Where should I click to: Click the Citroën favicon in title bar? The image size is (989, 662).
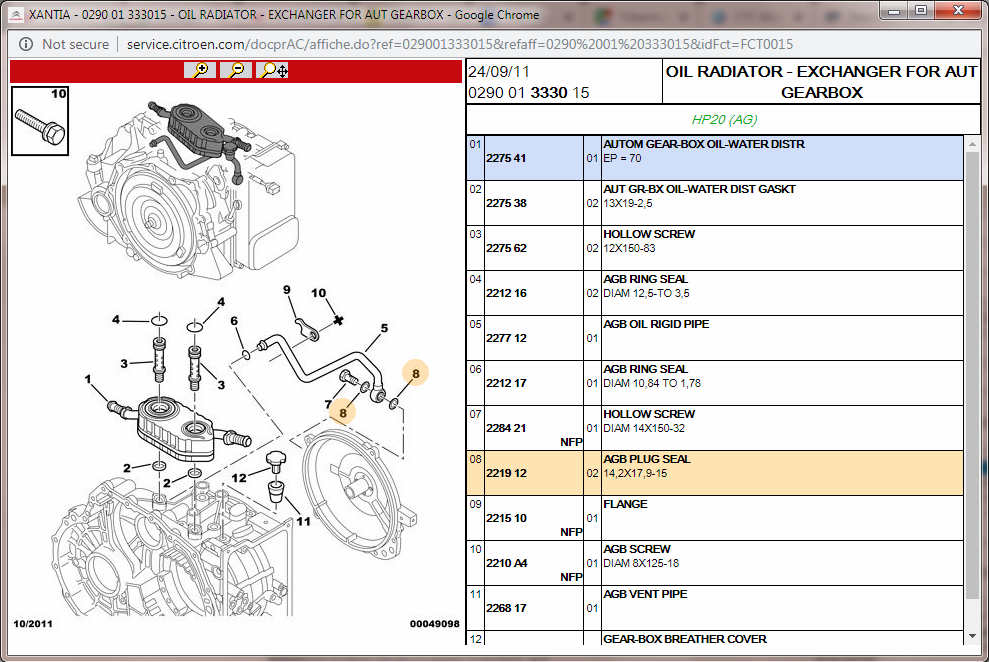16,15
